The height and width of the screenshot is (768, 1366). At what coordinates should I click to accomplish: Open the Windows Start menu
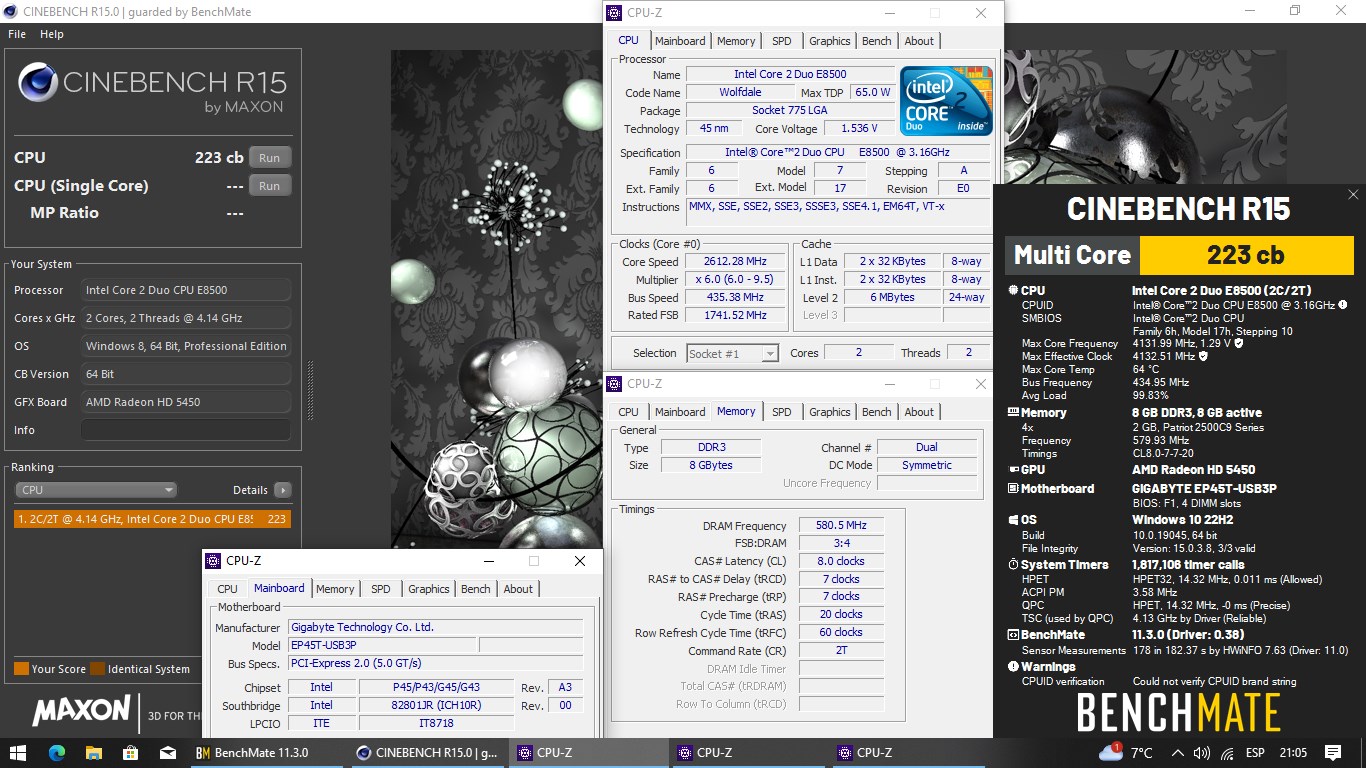(18, 752)
